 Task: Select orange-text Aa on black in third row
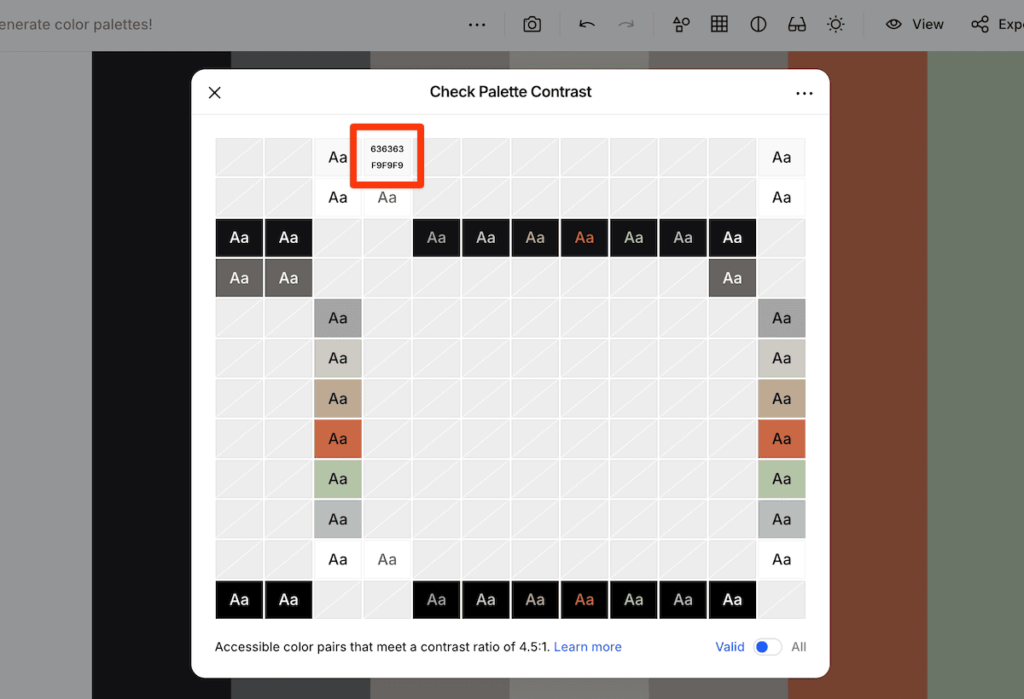pyautogui.click(x=584, y=238)
